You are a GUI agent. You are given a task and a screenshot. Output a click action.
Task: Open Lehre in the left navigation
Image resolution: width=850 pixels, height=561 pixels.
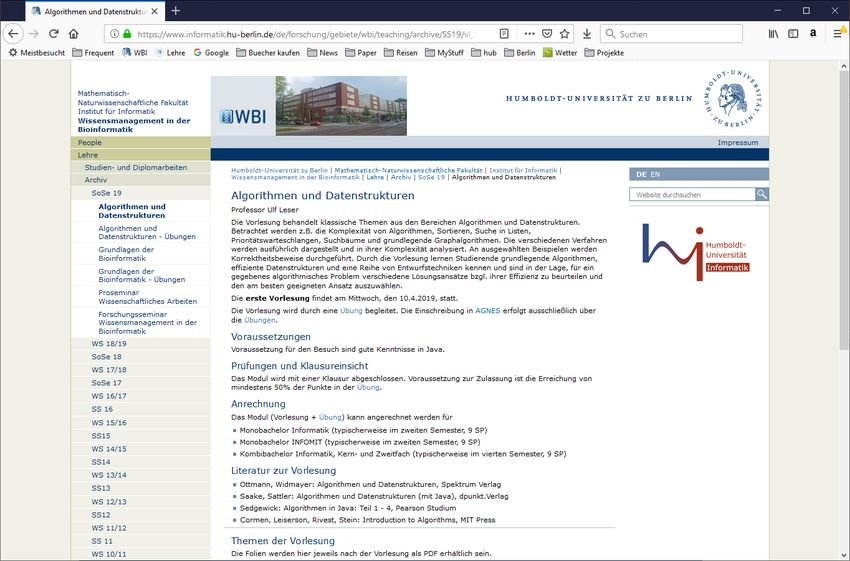click(x=140, y=155)
